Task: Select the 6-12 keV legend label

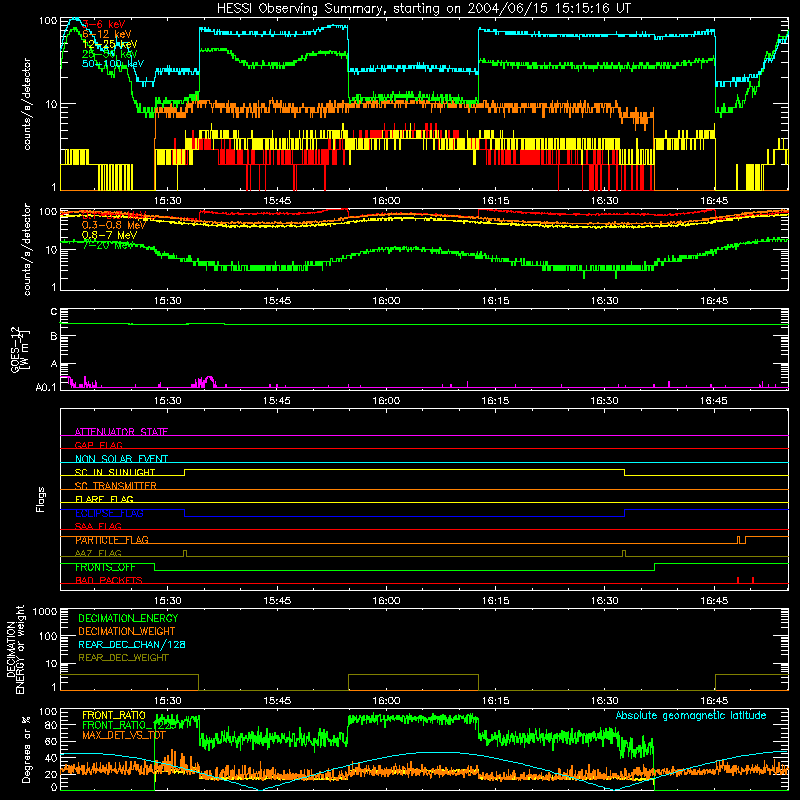Action: pyautogui.click(x=106, y=34)
